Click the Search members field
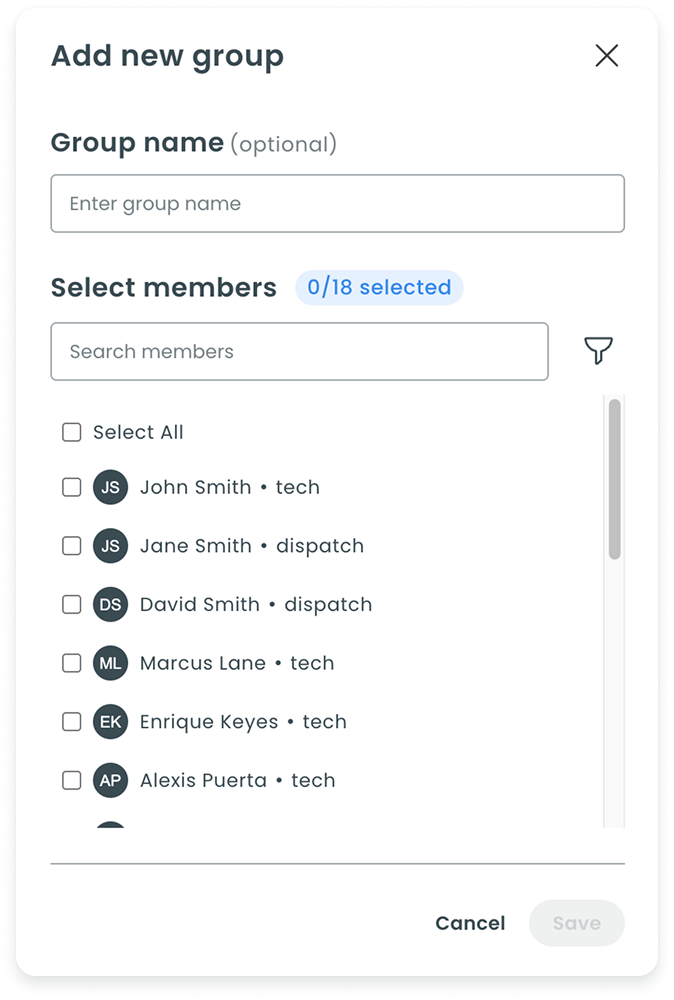674x1000 pixels. 299,352
